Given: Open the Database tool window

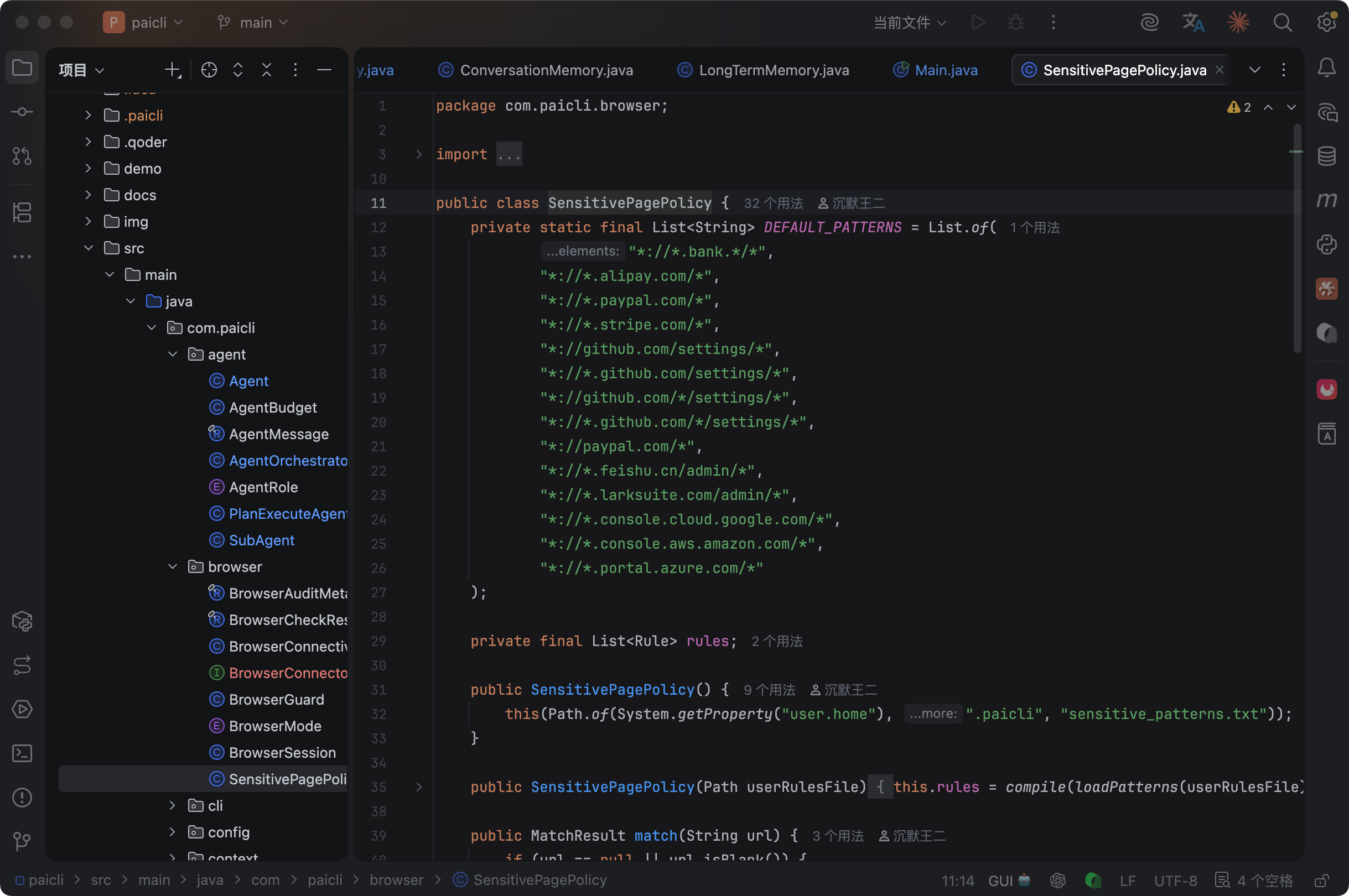Looking at the screenshot, I should click(x=1326, y=156).
